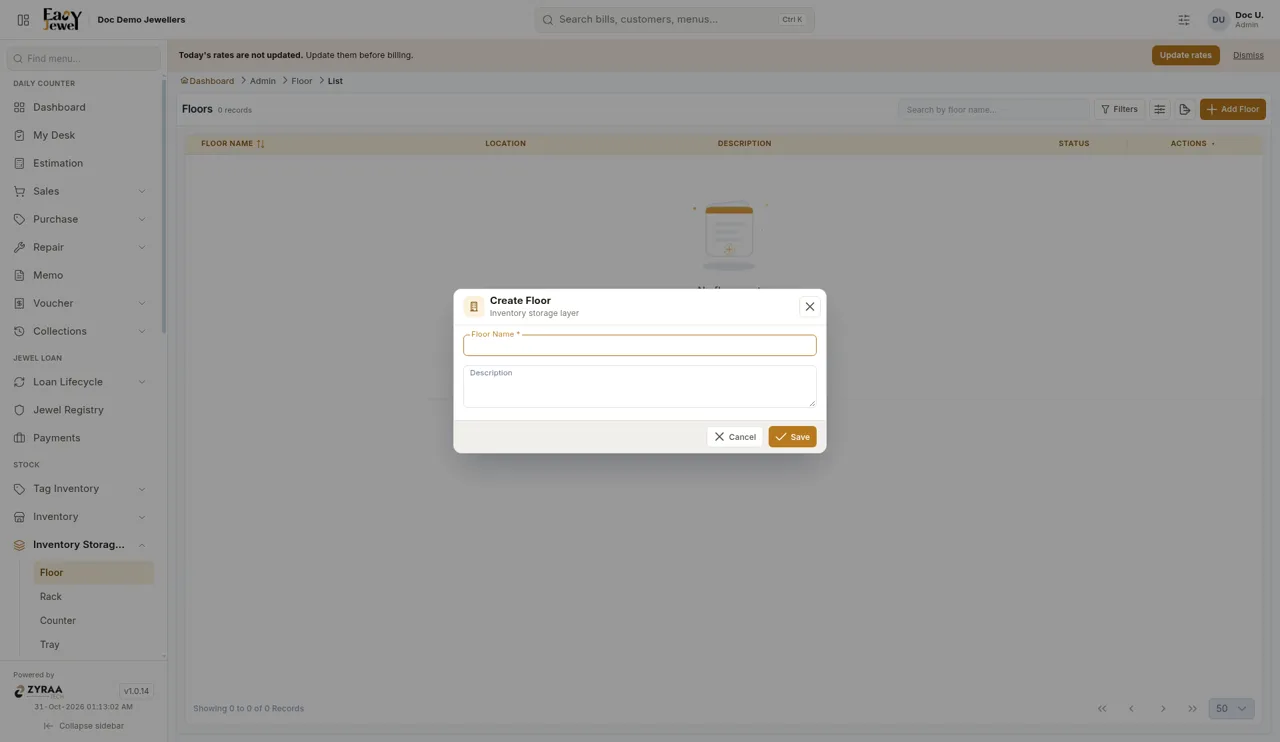The height and width of the screenshot is (742, 1280).
Task: Select Rack under Inventory Storage
Action: [x=94, y=597]
